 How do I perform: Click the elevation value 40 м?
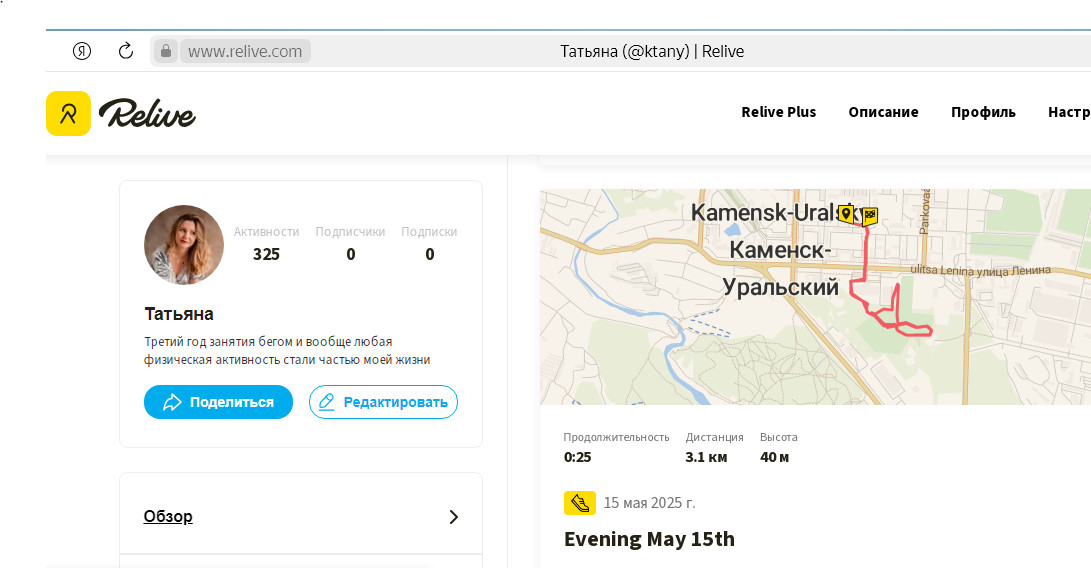click(x=774, y=457)
